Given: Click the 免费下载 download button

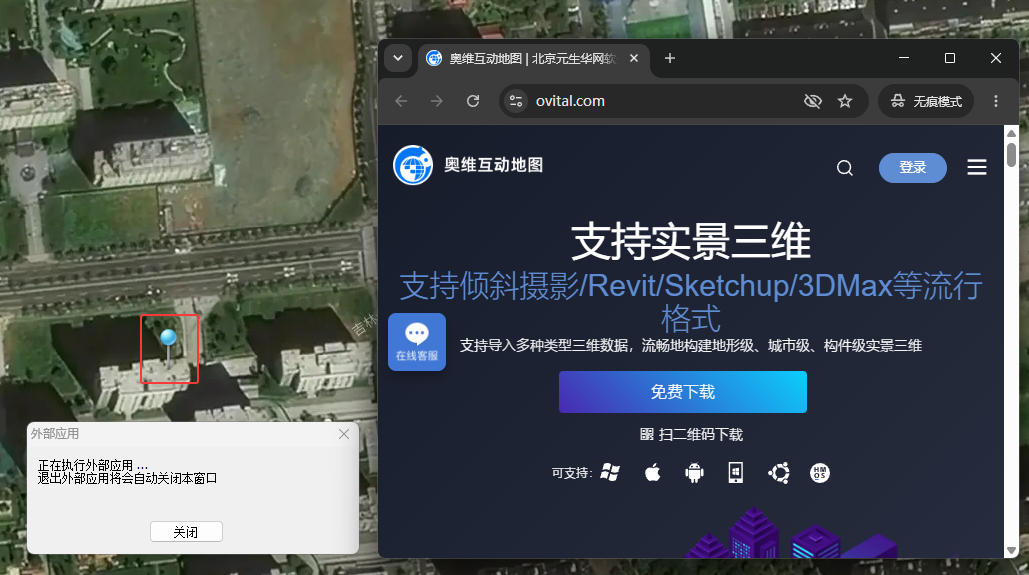Looking at the screenshot, I should [x=682, y=392].
